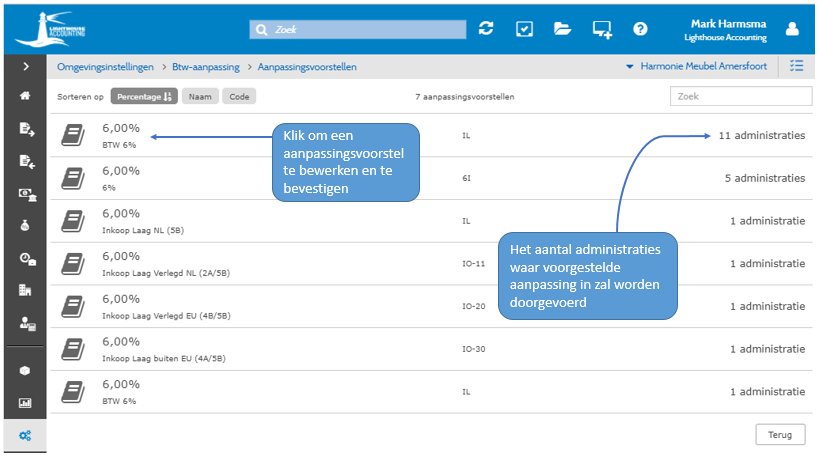
Task: Toggle the checklist view icon
Action: point(796,67)
